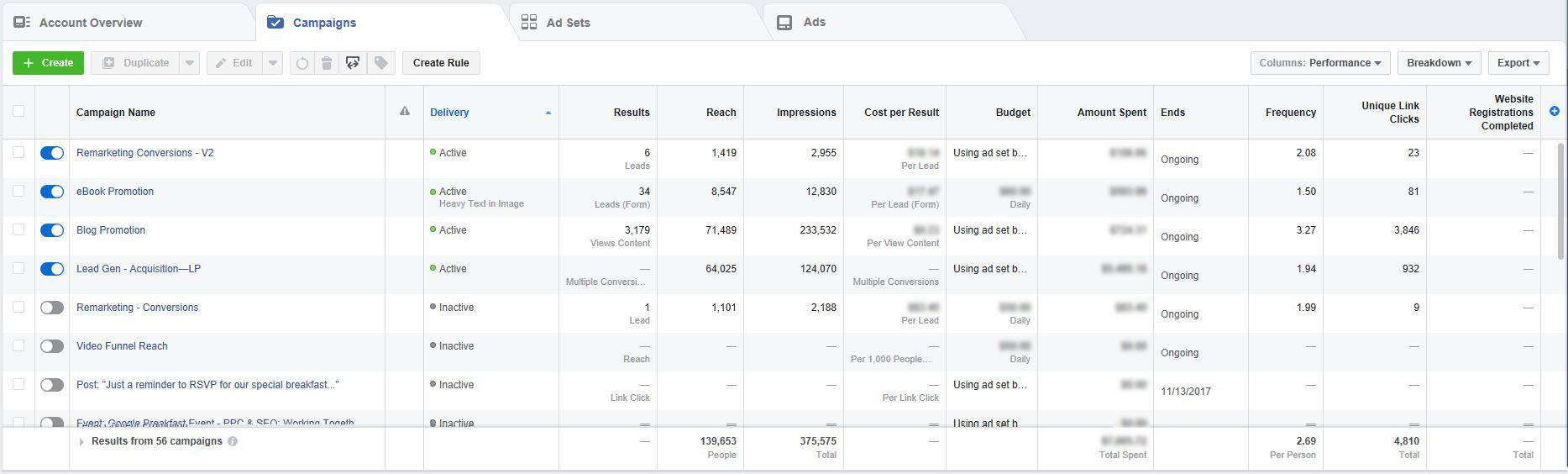Image resolution: width=1568 pixels, height=474 pixels.
Task: Check the box for eBook Promotion row
Action: click(x=18, y=191)
